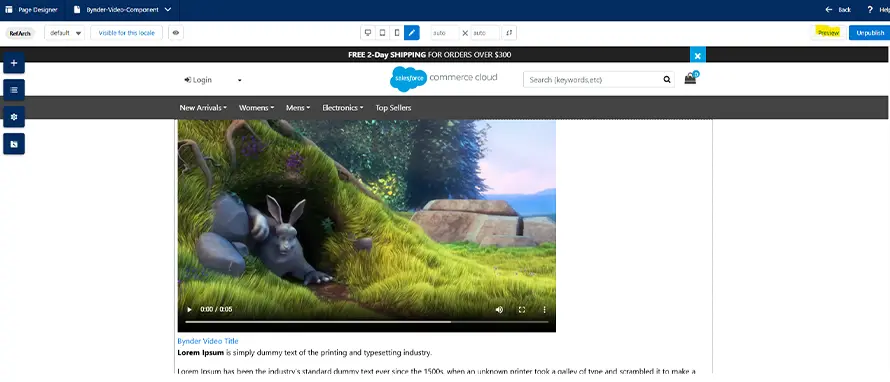The image size is (890, 382).
Task: Click the Unpublish button
Action: click(870, 33)
